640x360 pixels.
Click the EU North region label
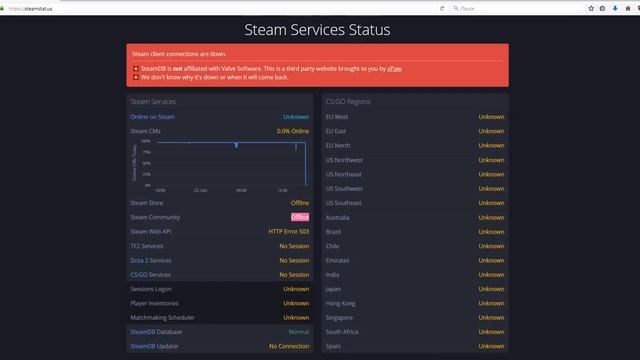(x=338, y=145)
